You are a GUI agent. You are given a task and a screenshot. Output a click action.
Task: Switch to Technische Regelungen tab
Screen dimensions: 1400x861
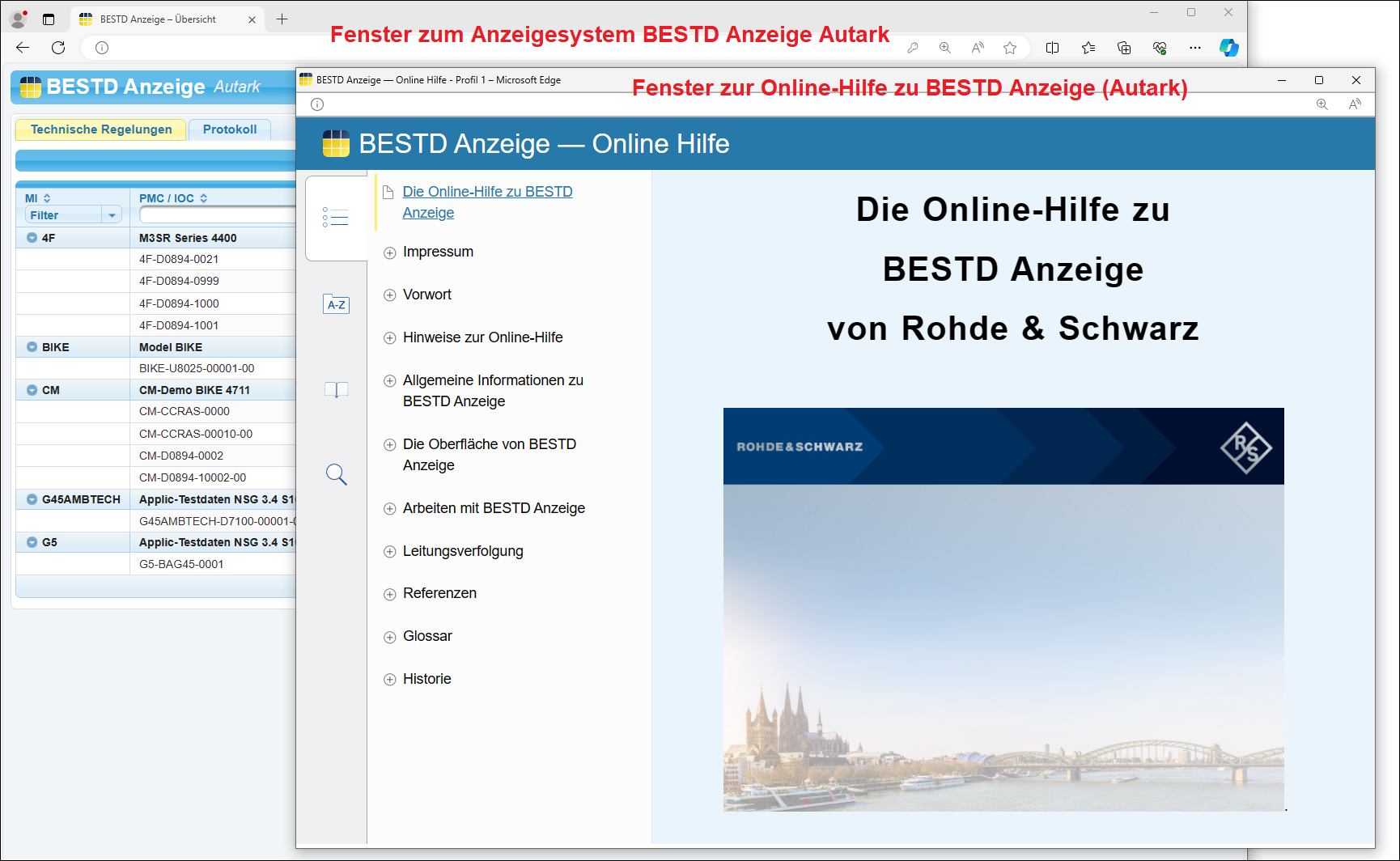[x=101, y=129]
